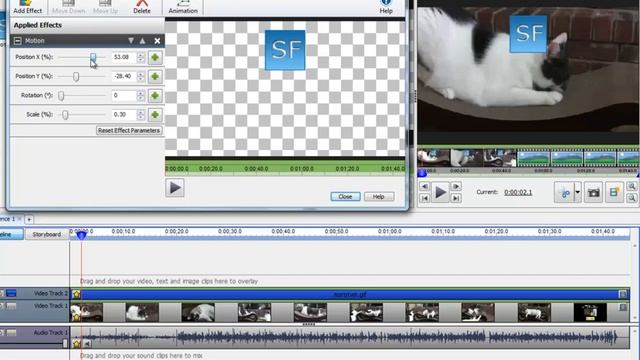The image size is (640, 360).
Task: Click the transition icon at end of Video Track 1
Action: click(623, 307)
